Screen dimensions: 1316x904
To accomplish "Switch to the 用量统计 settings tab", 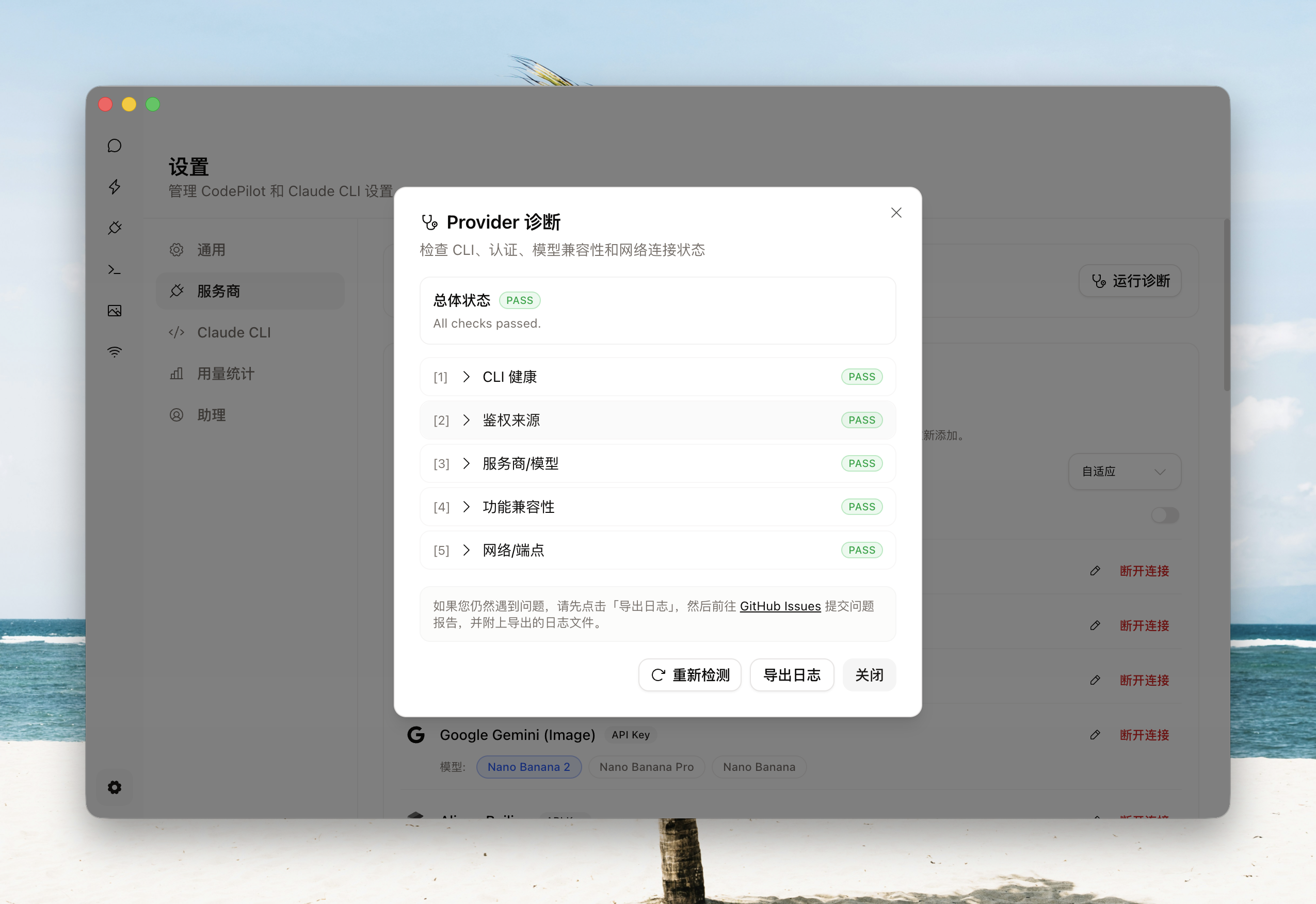I will 226,374.
